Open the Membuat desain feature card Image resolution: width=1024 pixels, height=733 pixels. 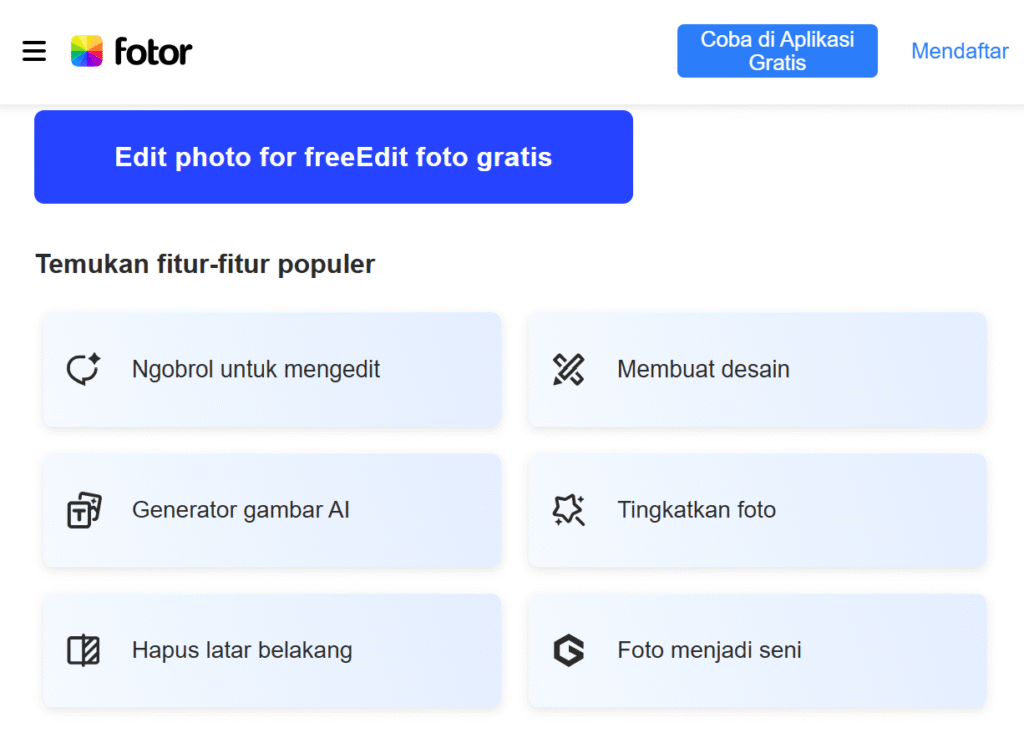point(755,369)
